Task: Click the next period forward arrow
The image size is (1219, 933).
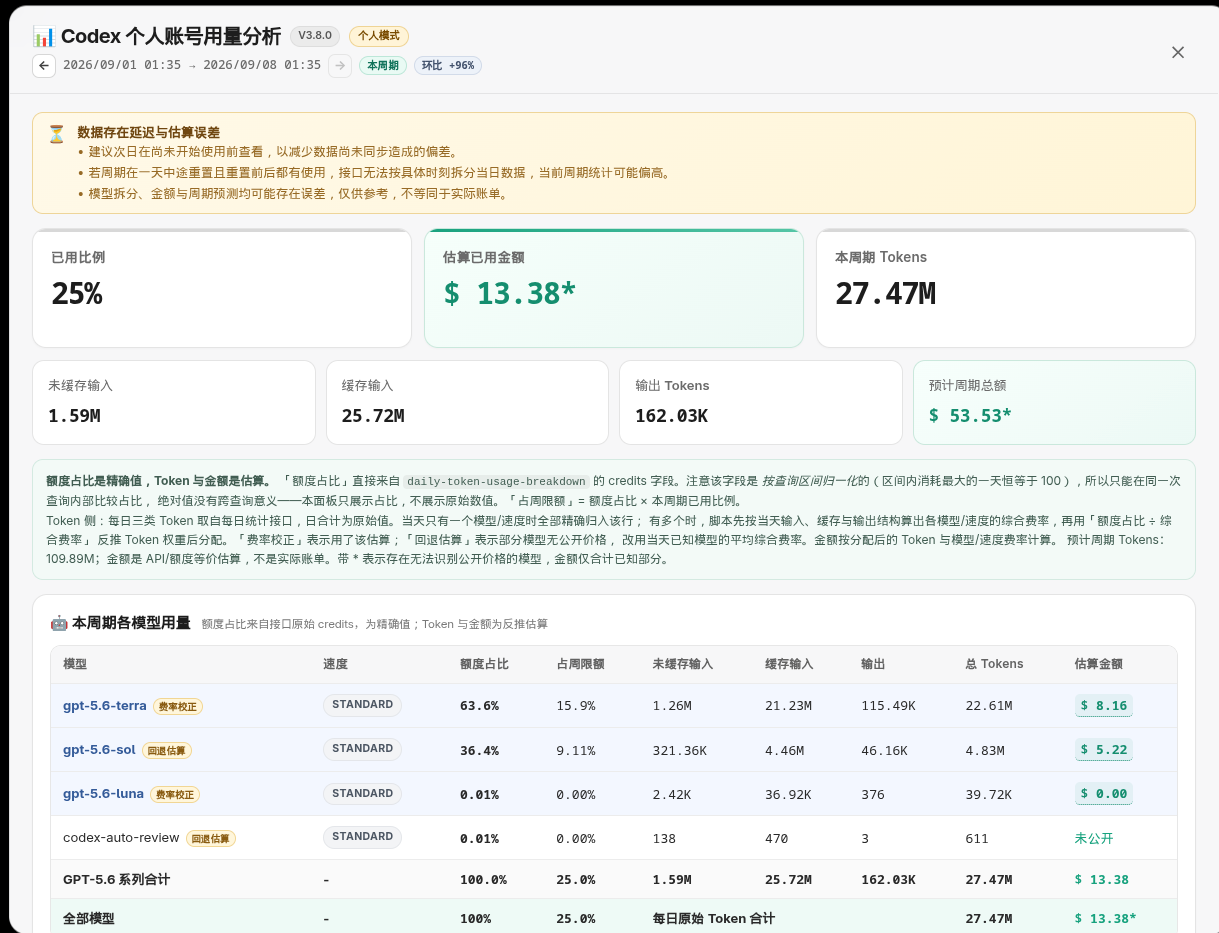Action: pos(340,66)
